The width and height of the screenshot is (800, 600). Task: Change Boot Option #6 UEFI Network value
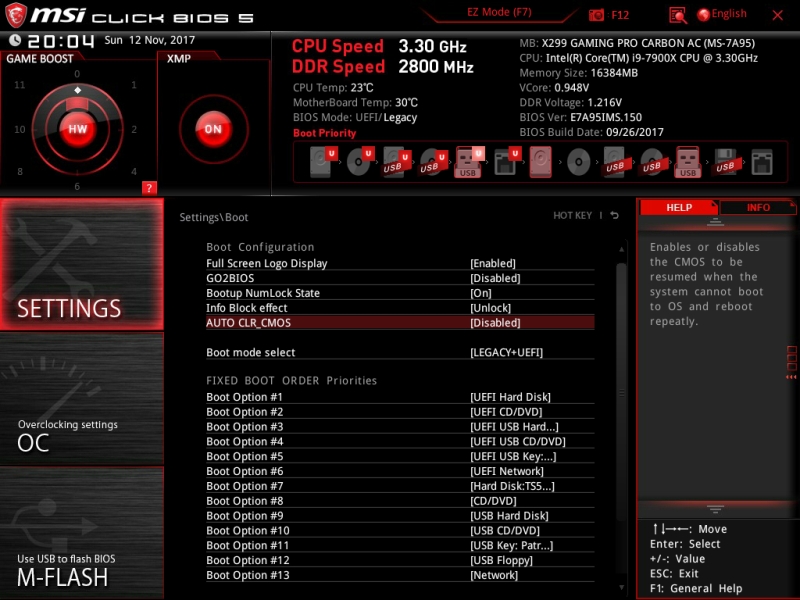507,471
